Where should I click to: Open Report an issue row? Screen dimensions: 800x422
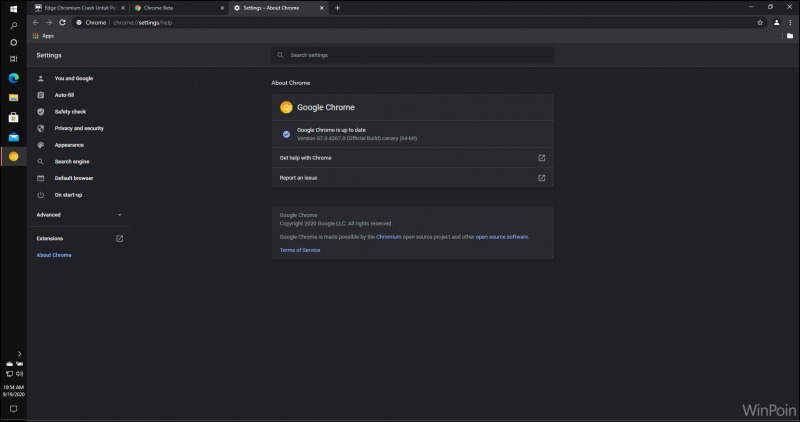[413, 178]
